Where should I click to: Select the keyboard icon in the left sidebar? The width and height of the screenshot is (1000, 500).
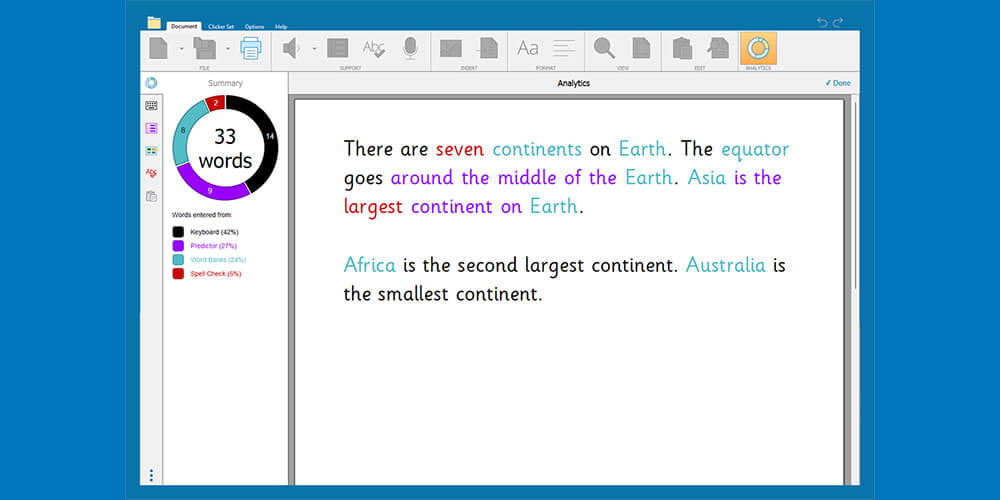point(151,106)
